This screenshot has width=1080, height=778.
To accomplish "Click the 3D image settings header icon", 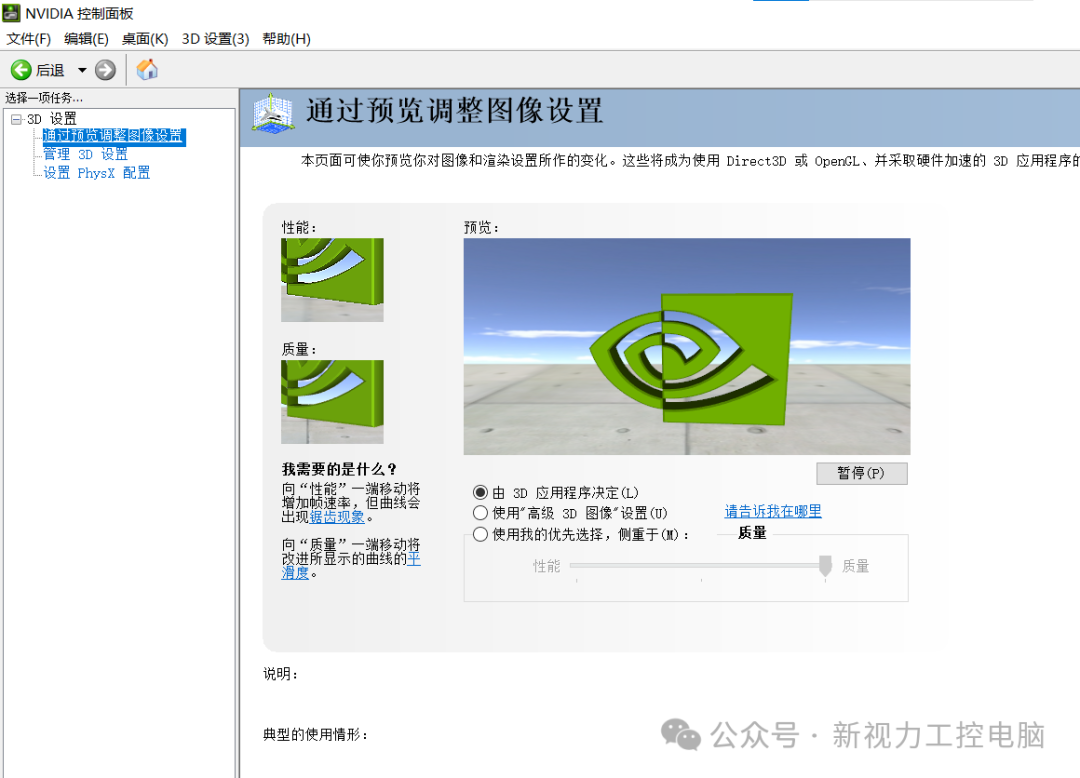I will click(x=273, y=114).
